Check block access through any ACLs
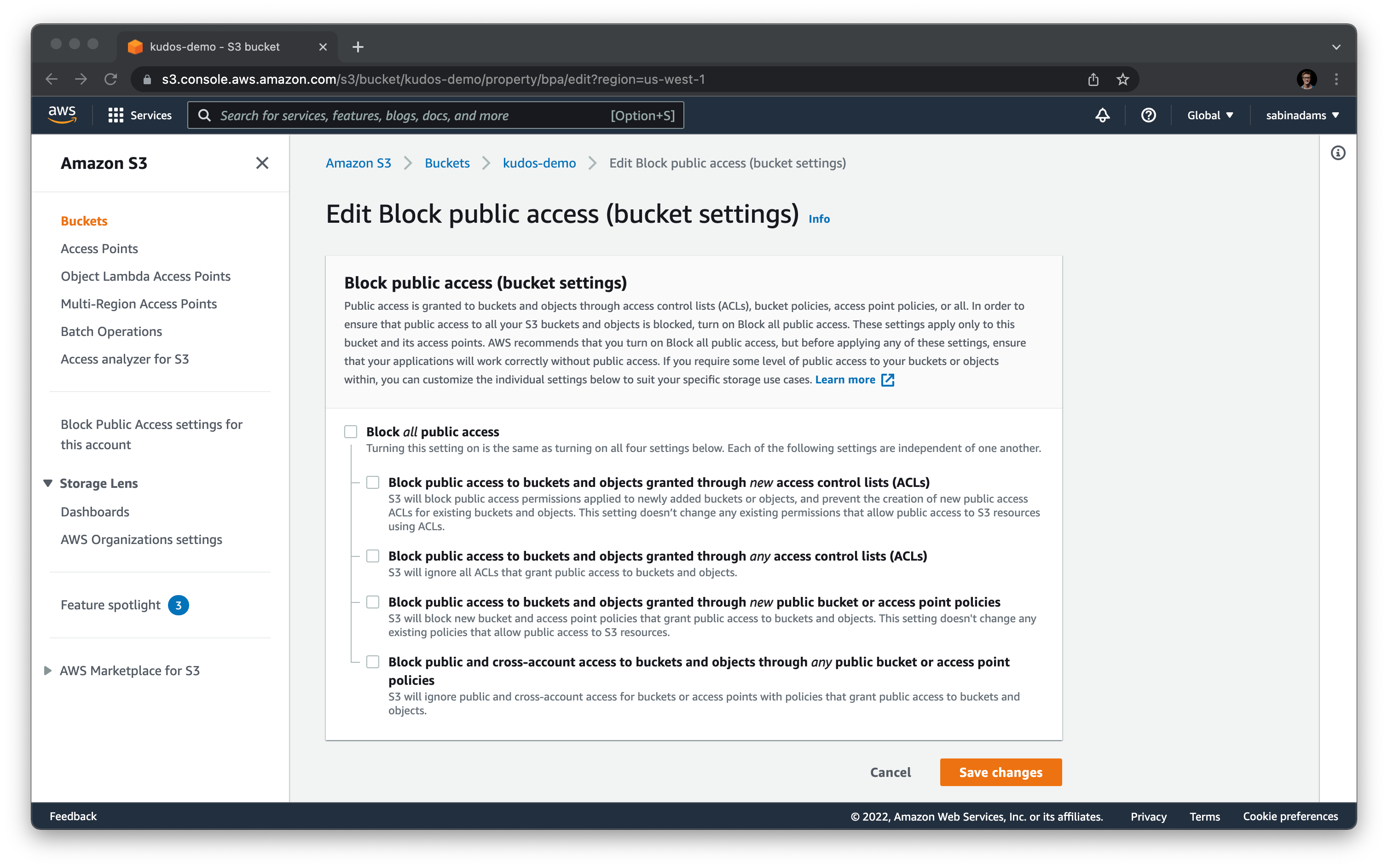1388x868 pixels. [373, 556]
